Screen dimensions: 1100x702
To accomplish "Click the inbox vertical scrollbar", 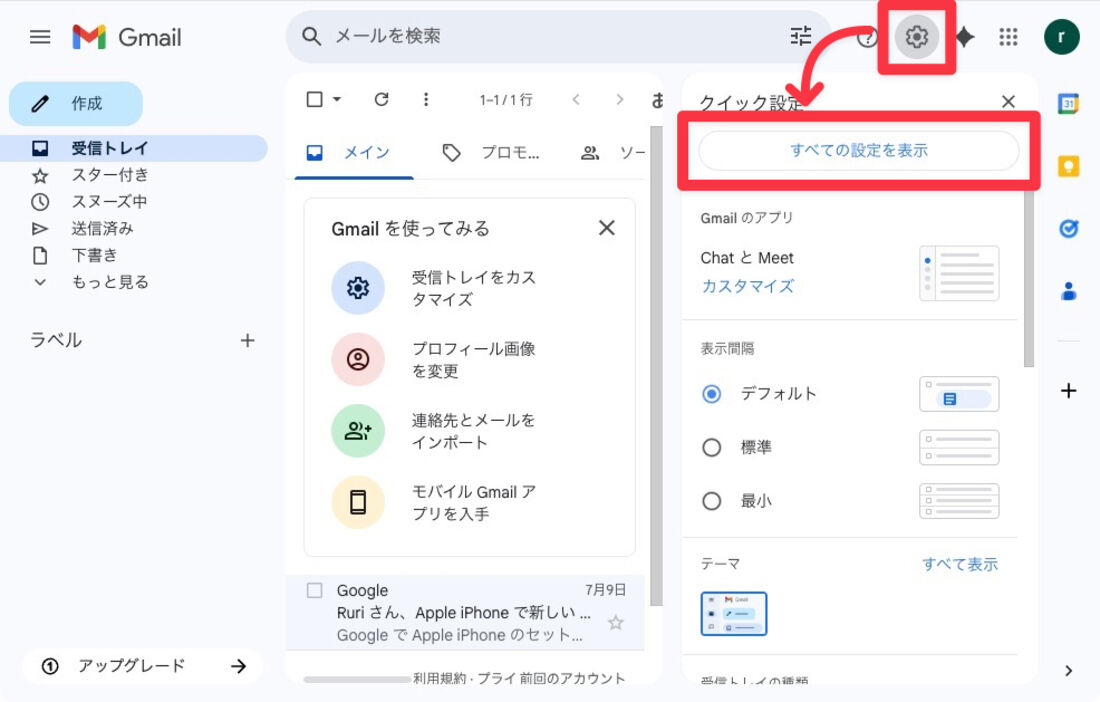I will coord(656,366).
